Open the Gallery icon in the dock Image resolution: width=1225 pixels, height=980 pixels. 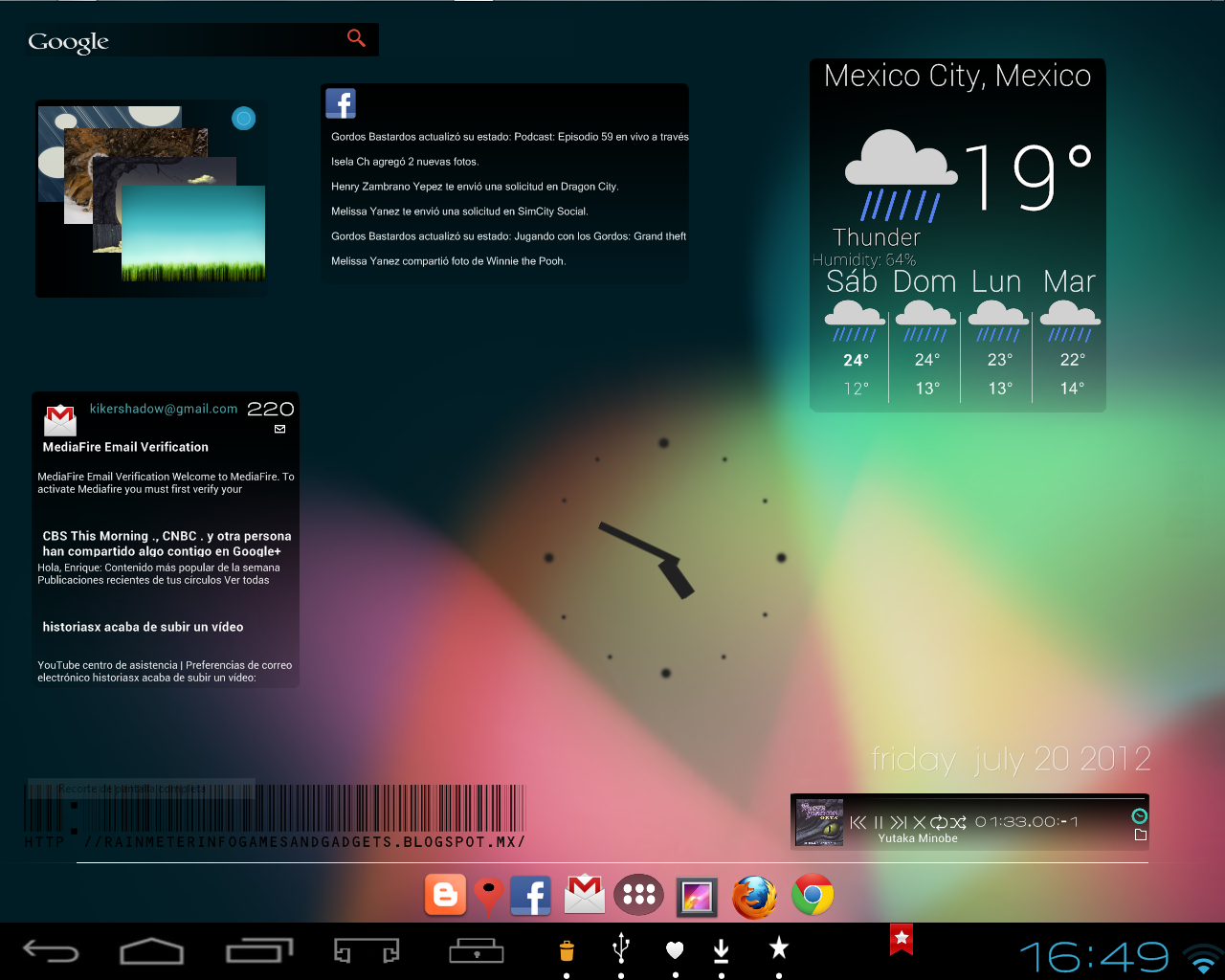click(696, 896)
